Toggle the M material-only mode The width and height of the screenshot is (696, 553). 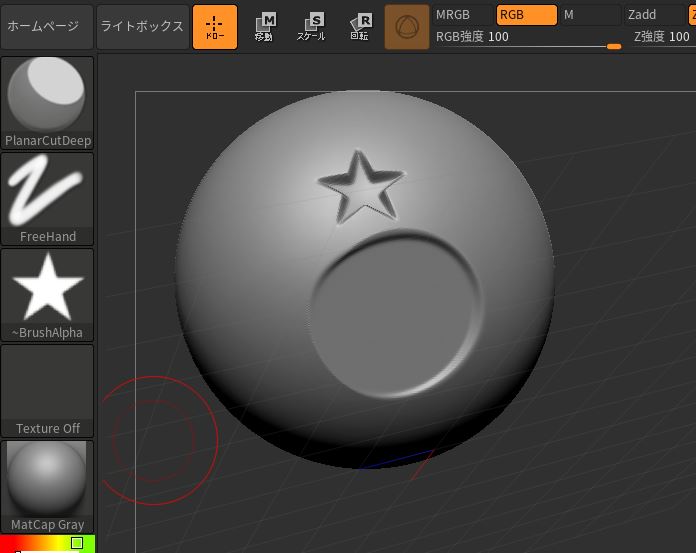point(588,15)
